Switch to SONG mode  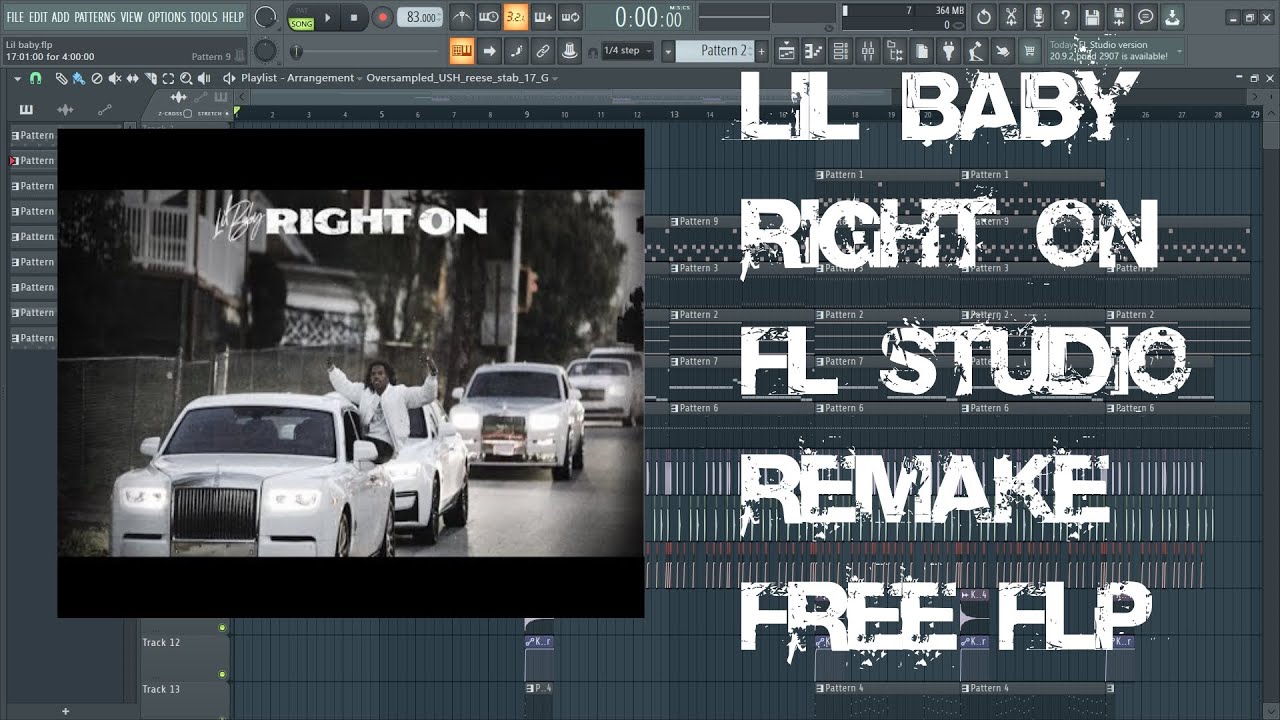301,22
